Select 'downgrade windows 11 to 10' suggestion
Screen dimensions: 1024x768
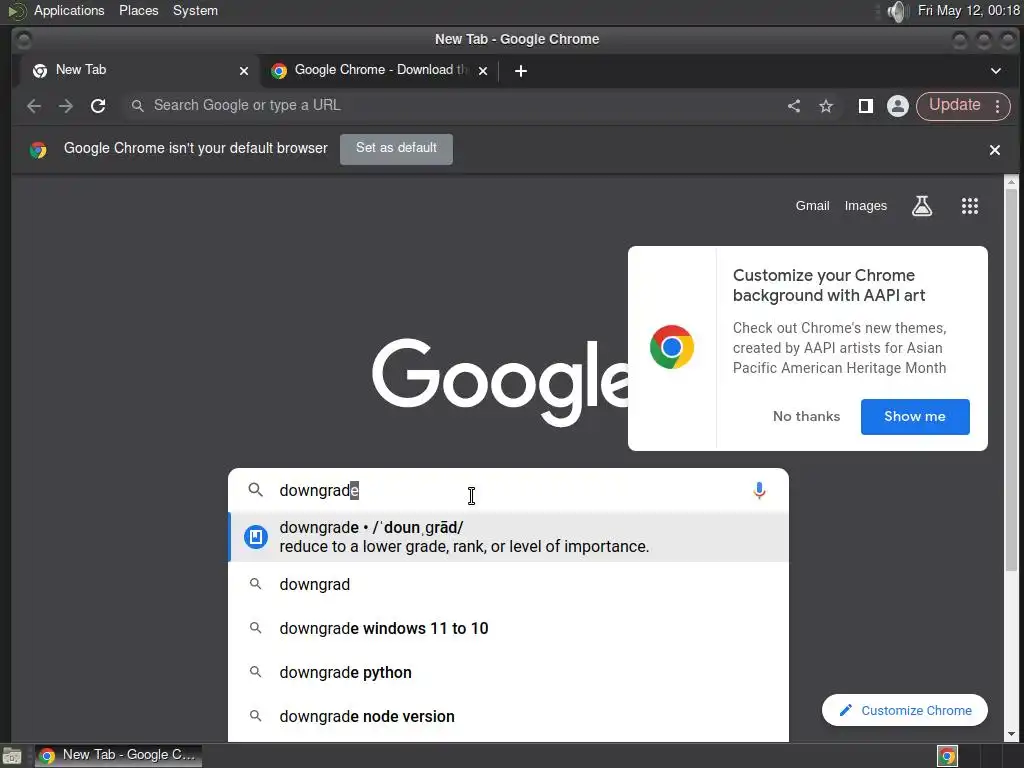pyautogui.click(x=508, y=628)
